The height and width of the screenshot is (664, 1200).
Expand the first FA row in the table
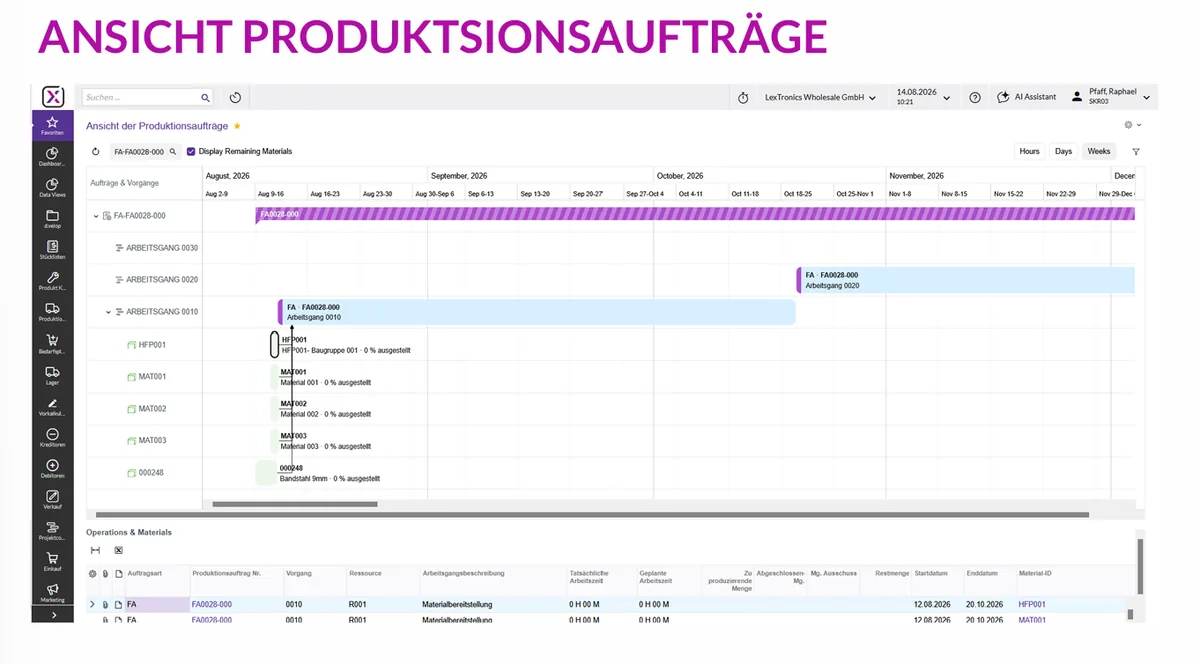coord(92,605)
